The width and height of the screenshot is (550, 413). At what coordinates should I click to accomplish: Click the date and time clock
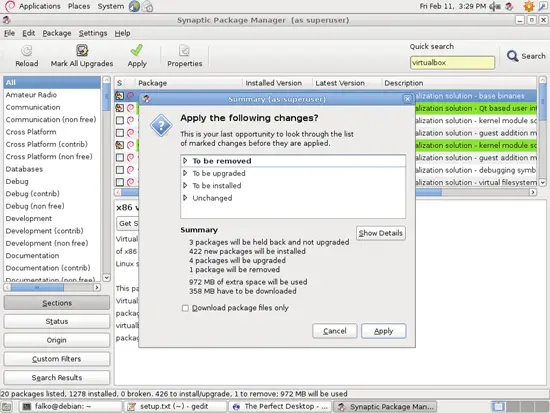(452, 6)
